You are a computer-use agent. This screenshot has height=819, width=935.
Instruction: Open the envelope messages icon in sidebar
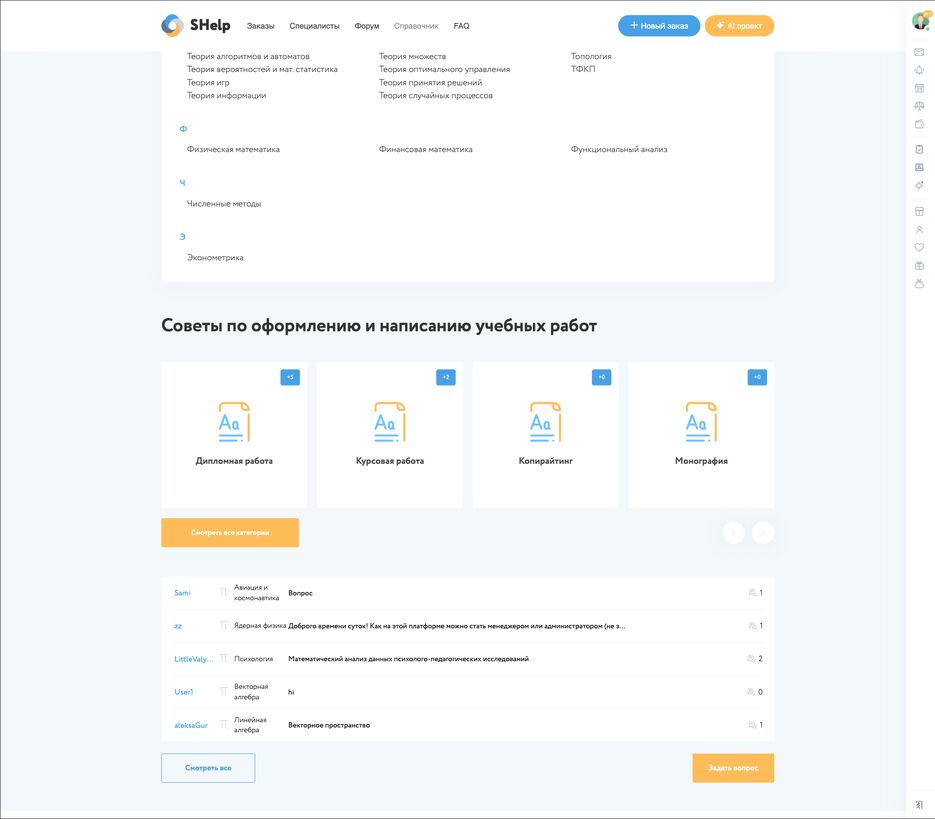coord(919,52)
